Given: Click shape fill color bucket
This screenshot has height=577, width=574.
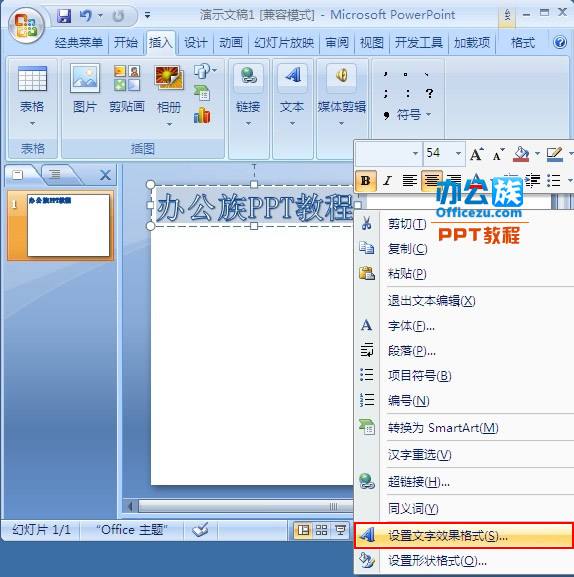Looking at the screenshot, I should [521, 154].
